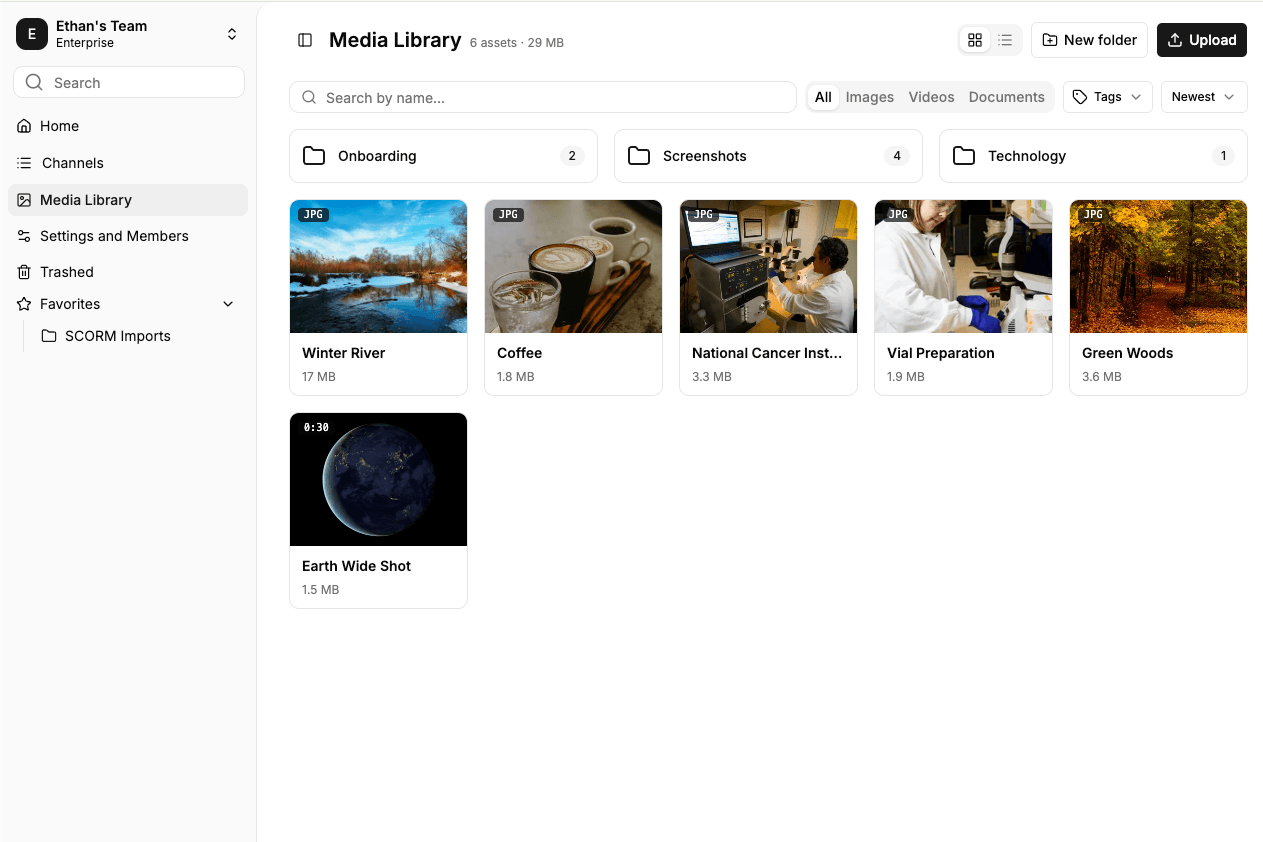Click the Channels list icon

point(24,163)
